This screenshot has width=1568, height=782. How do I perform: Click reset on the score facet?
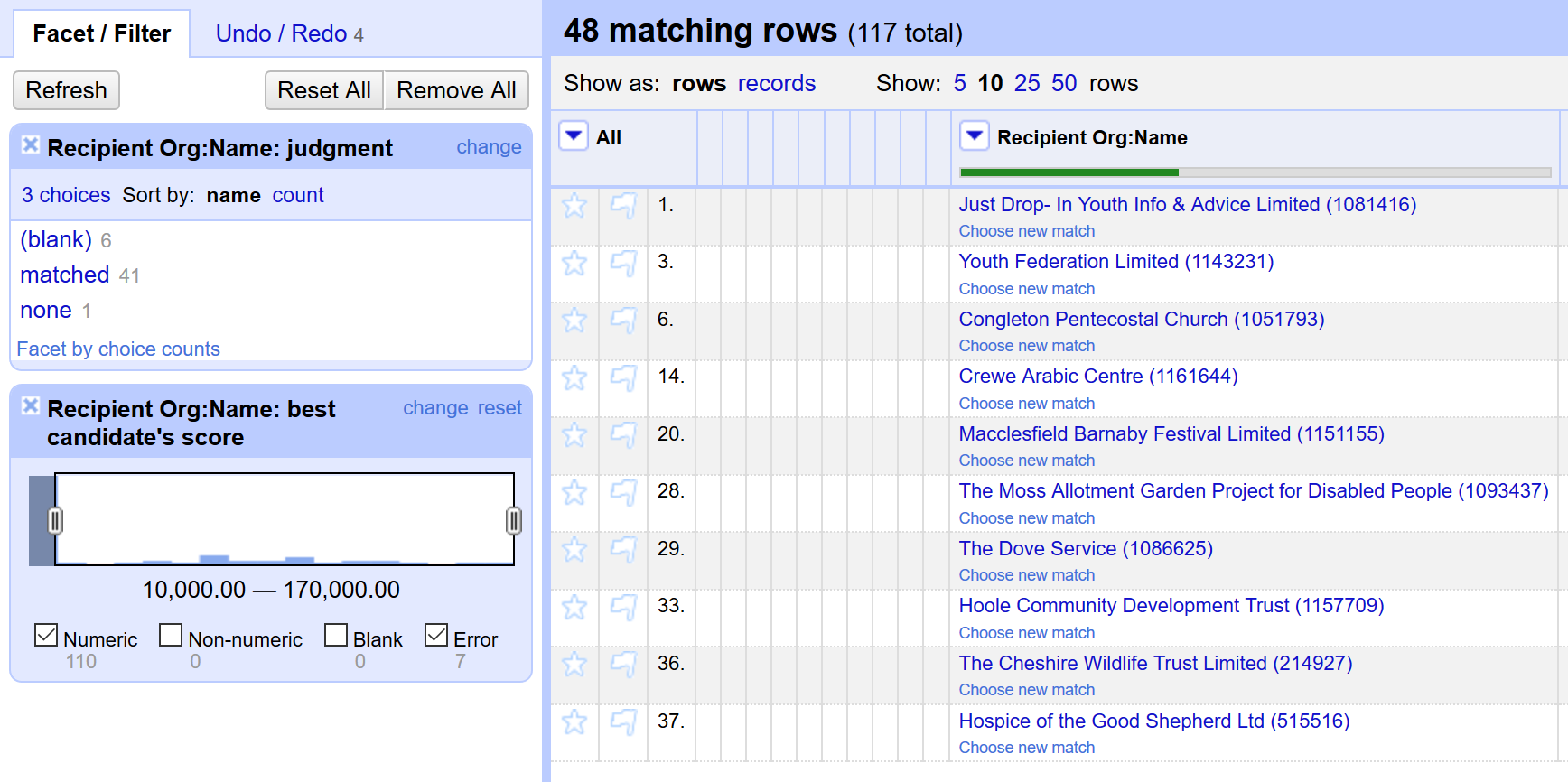(x=499, y=407)
